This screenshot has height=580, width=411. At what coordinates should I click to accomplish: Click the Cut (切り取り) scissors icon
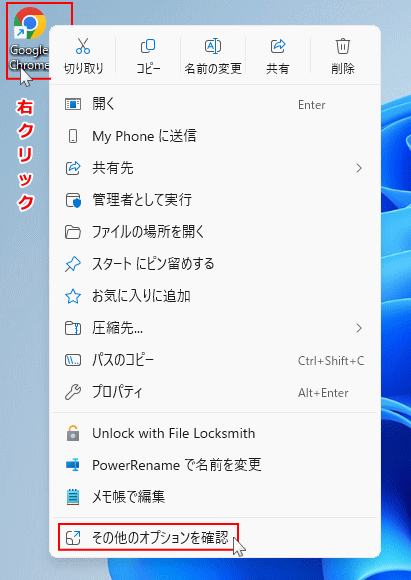click(x=83, y=46)
